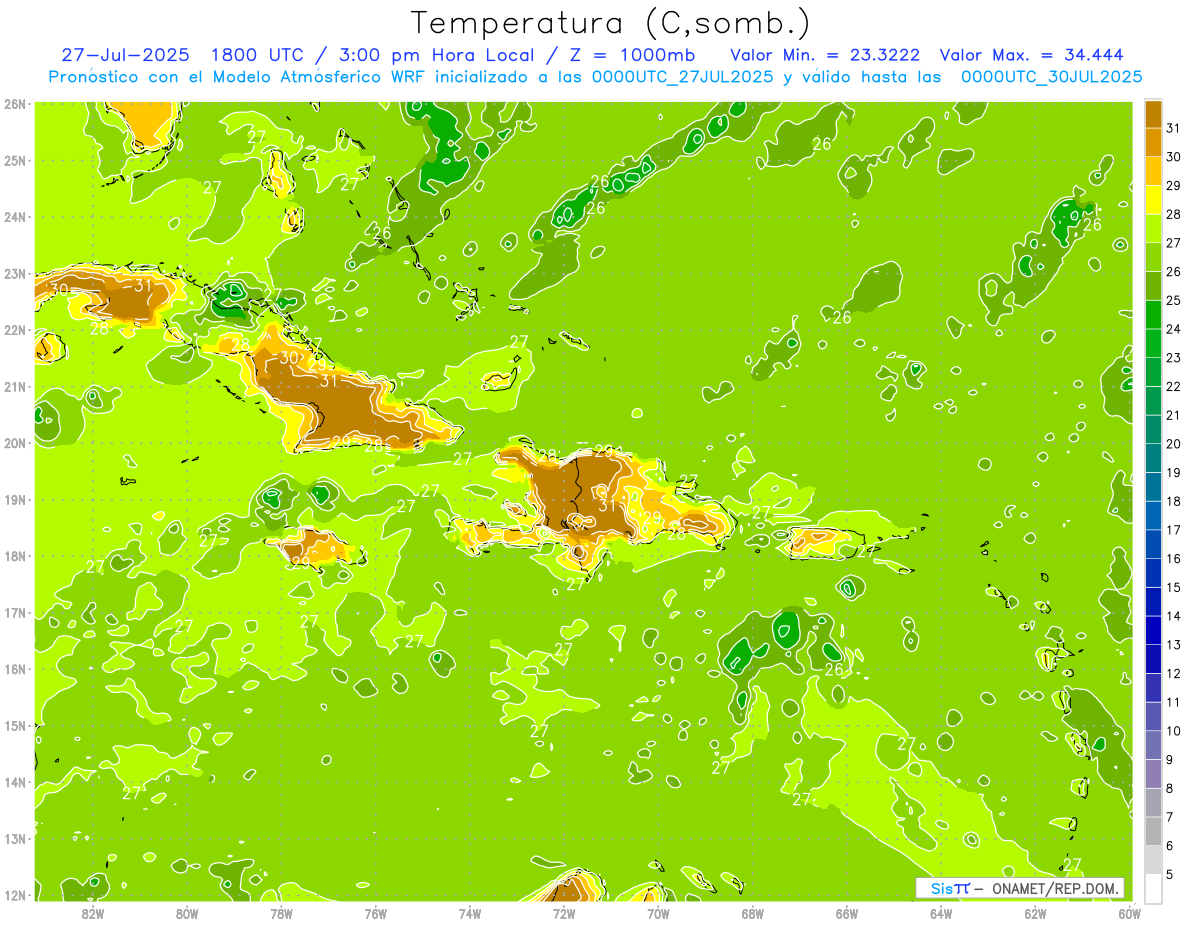Select the init time '0000UTC_27JUL2025'
The image size is (1200, 927).
click(x=683, y=77)
